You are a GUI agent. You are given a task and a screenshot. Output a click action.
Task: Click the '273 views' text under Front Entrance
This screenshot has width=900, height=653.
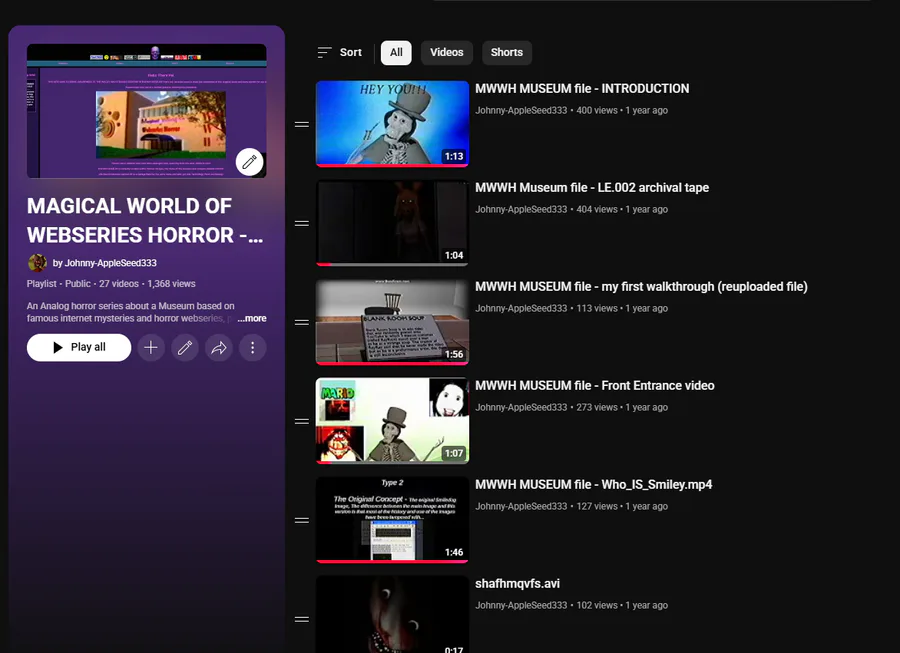click(597, 407)
